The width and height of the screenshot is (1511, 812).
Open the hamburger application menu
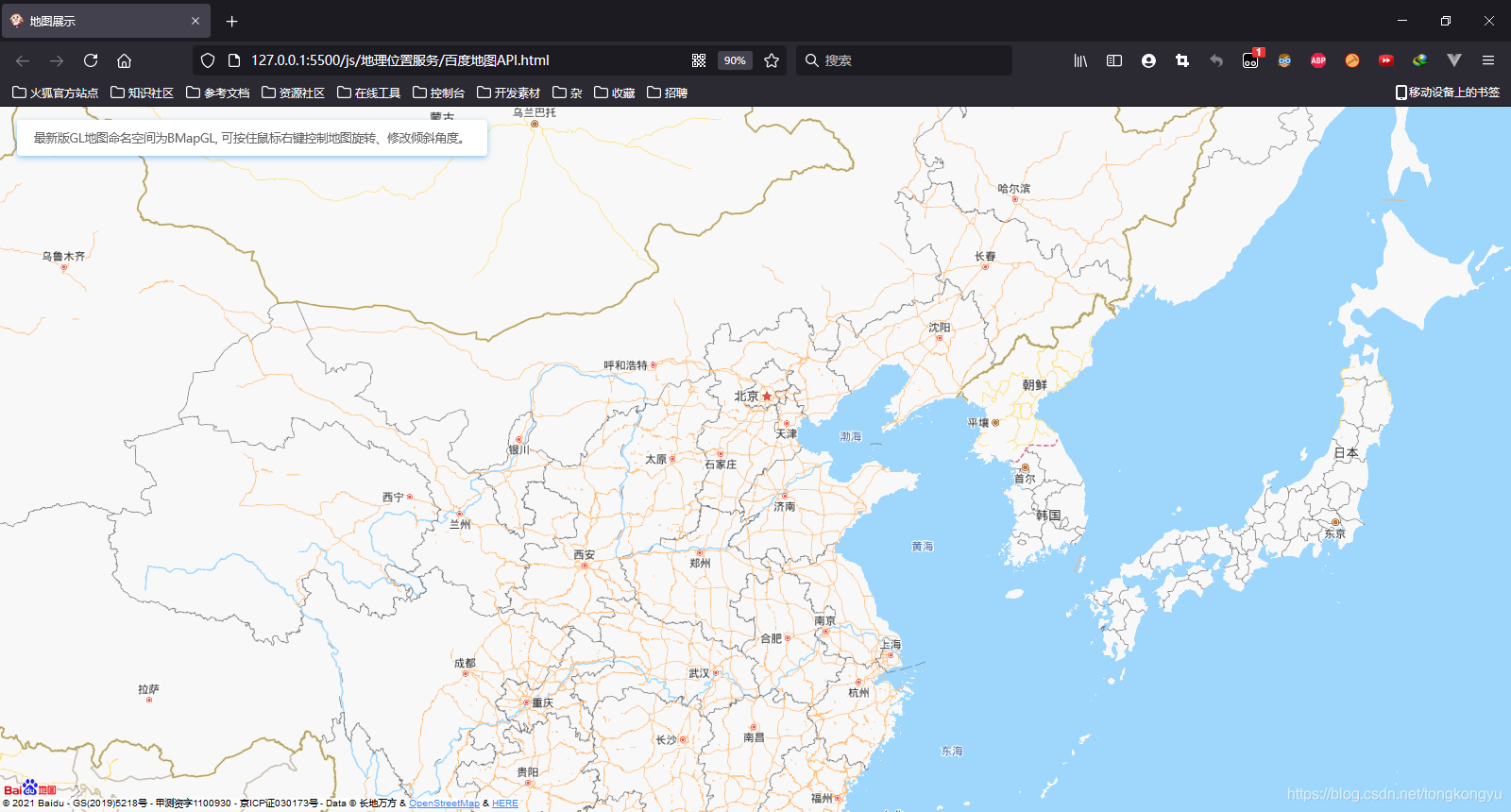pos(1488,60)
